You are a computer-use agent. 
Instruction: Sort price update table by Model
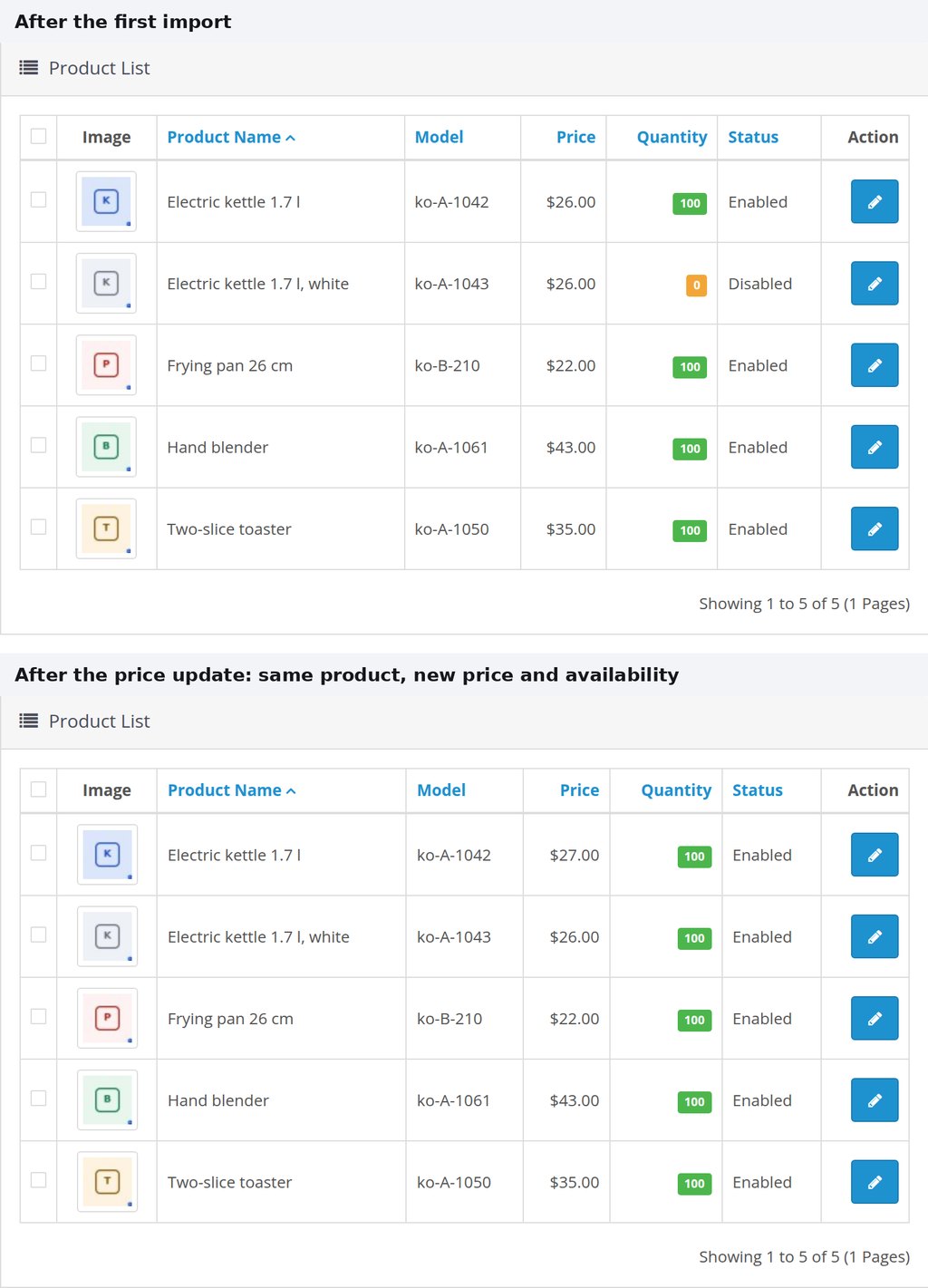pyautogui.click(x=441, y=790)
